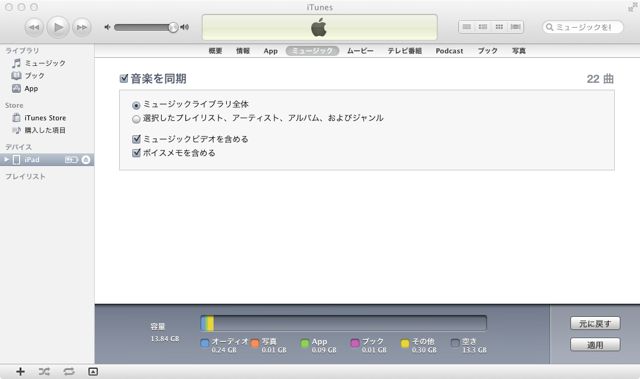
Task: Click the high volume speaker icon
Action: click(x=185, y=27)
